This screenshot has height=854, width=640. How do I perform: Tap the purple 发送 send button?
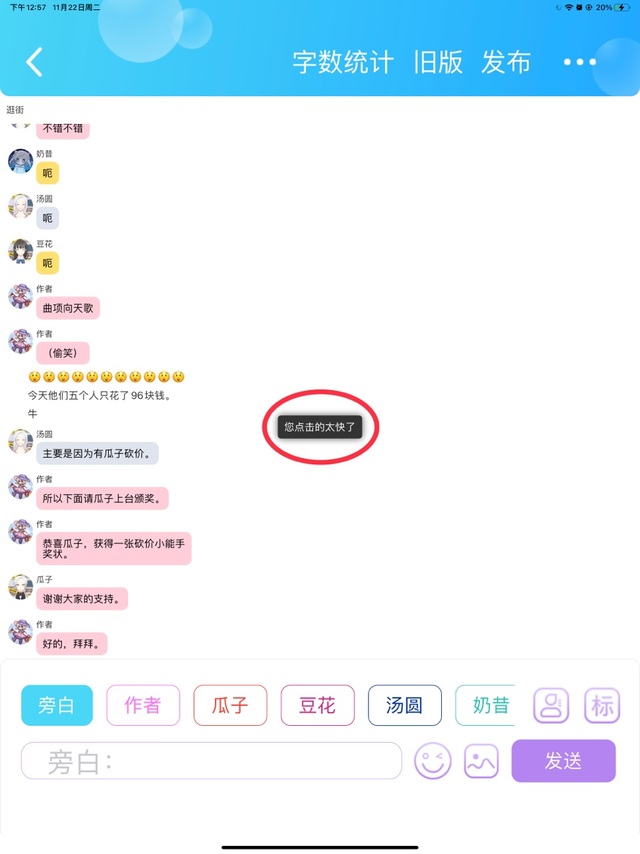[563, 761]
